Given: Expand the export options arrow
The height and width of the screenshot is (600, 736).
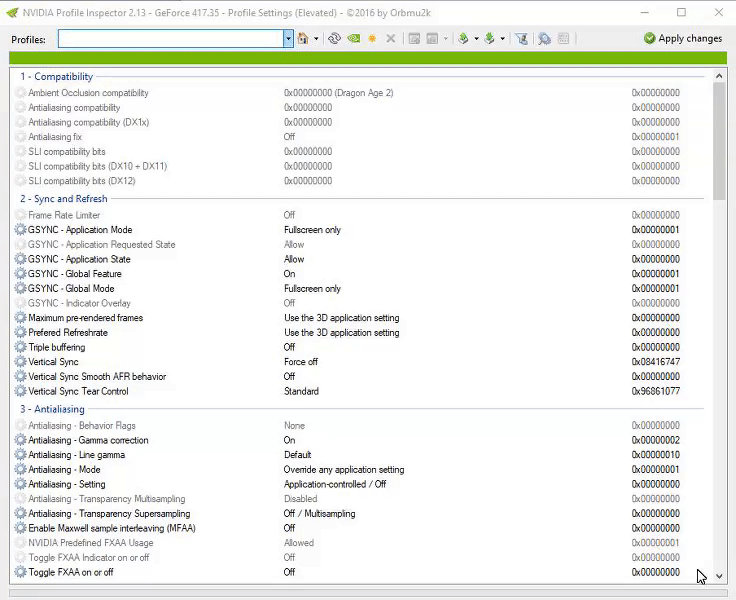Looking at the screenshot, I should pyautogui.click(x=476, y=38).
